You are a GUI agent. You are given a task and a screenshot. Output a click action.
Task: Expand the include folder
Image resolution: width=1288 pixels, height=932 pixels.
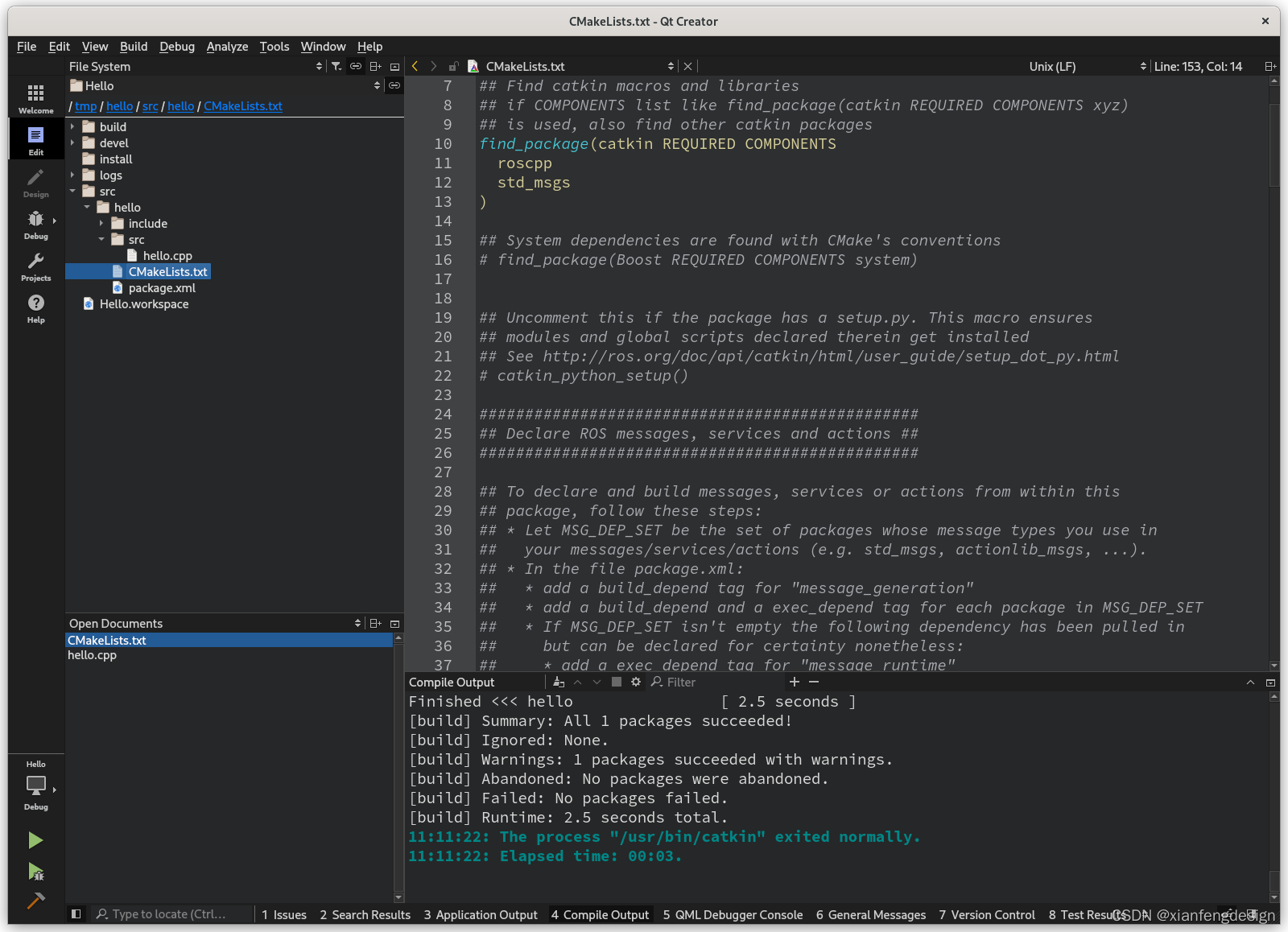[x=101, y=223]
